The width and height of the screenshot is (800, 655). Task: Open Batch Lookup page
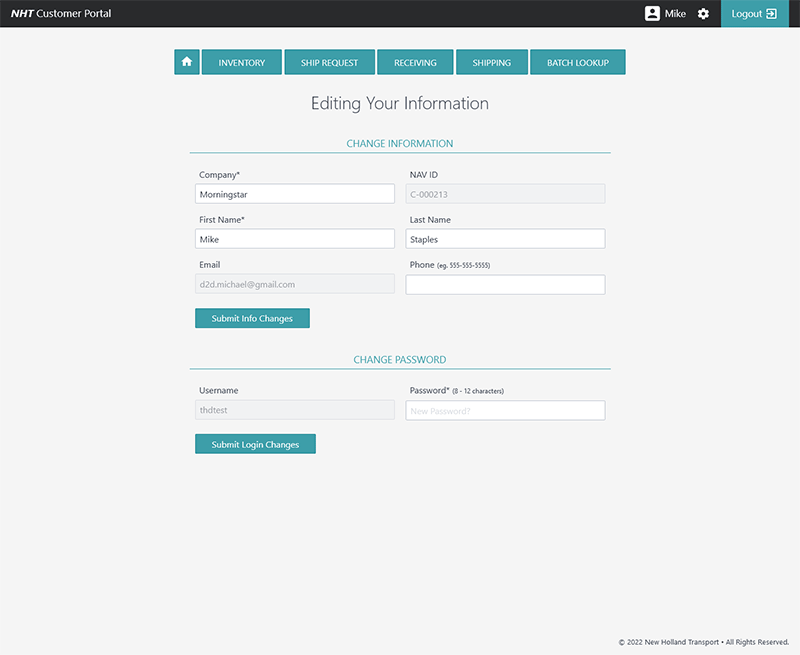click(x=578, y=62)
